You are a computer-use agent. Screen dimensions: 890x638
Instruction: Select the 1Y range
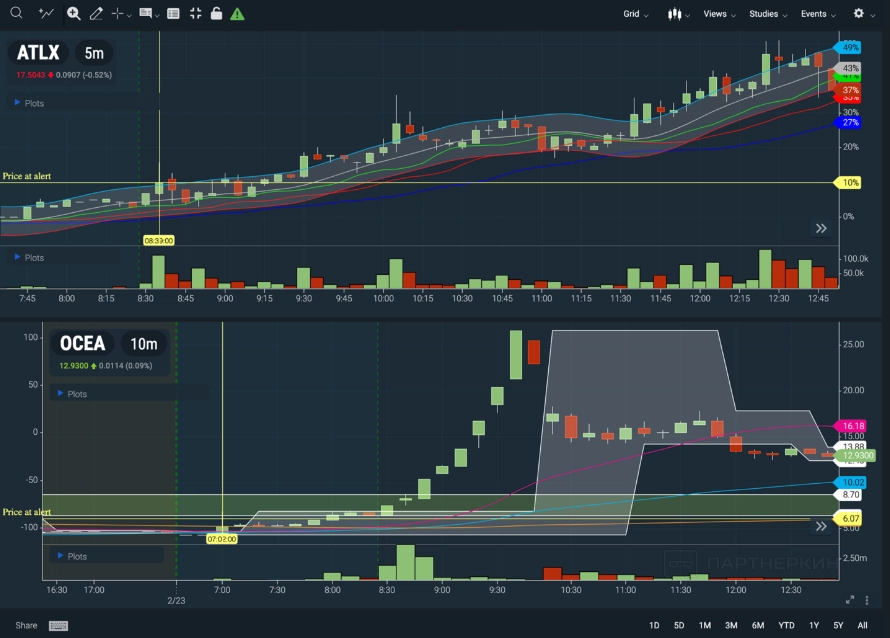point(814,625)
